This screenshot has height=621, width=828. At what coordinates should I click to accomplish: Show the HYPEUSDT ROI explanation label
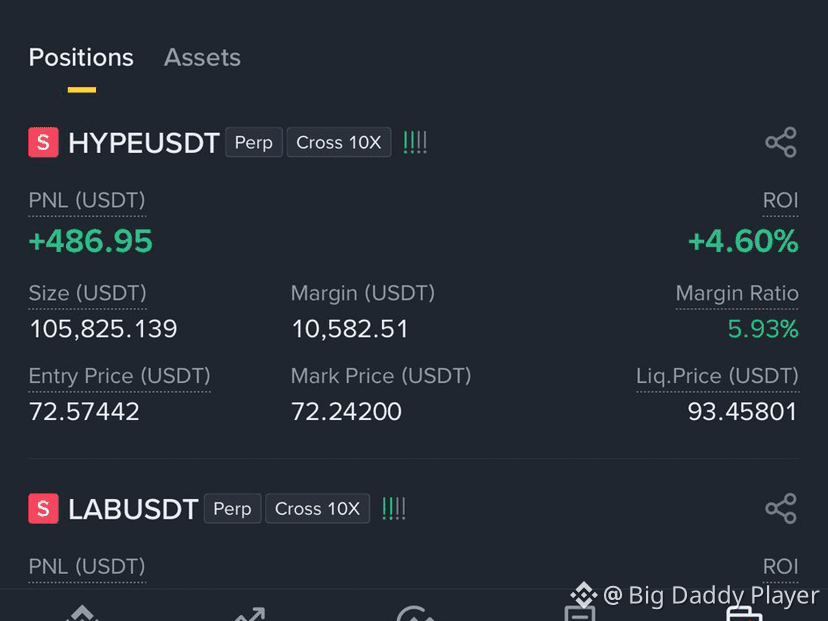click(780, 201)
